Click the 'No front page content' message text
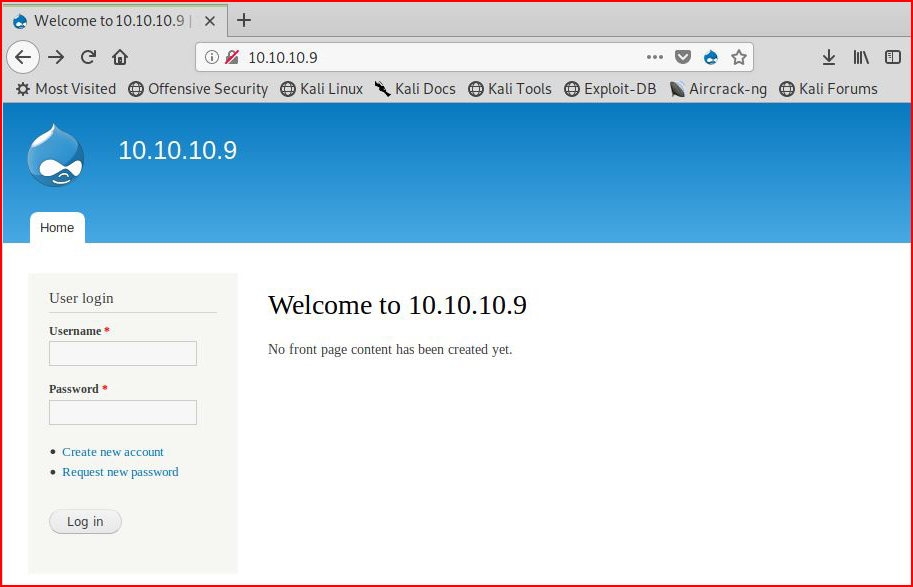913x587 pixels. pyautogui.click(x=390, y=349)
